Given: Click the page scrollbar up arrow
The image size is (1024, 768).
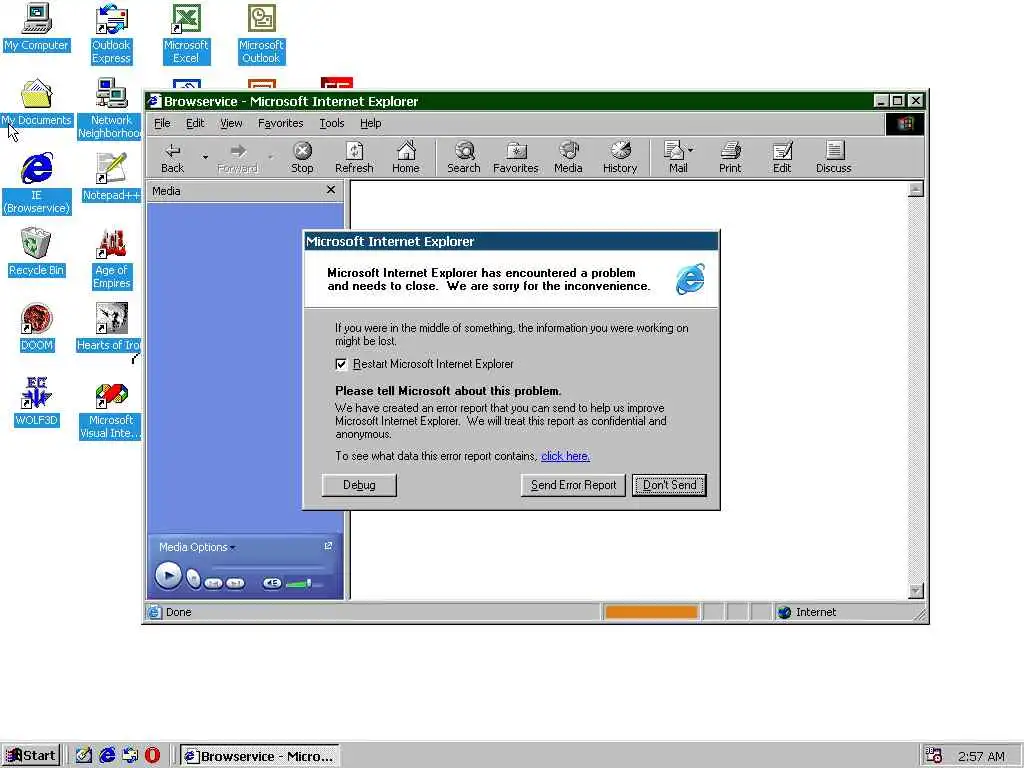Looking at the screenshot, I should (916, 189).
